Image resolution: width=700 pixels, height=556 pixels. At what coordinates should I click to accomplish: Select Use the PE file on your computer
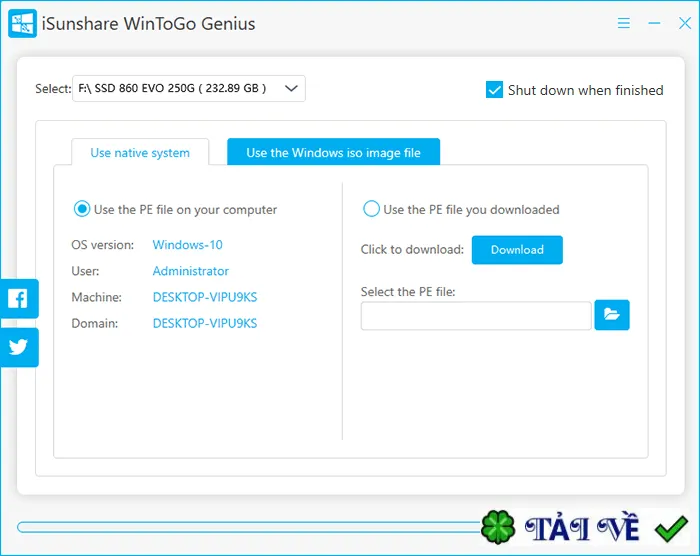pos(82,209)
